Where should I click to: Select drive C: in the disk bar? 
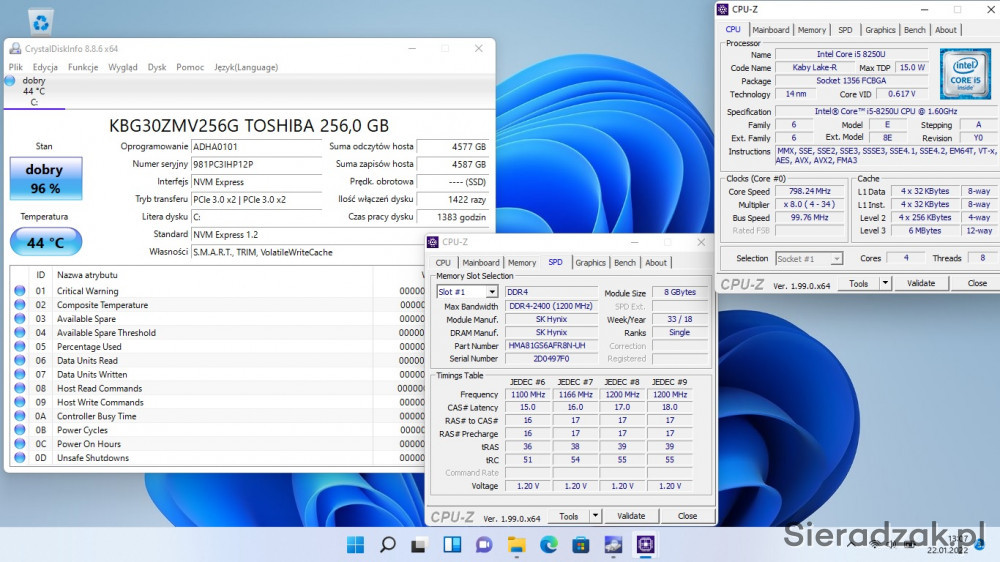click(33, 91)
